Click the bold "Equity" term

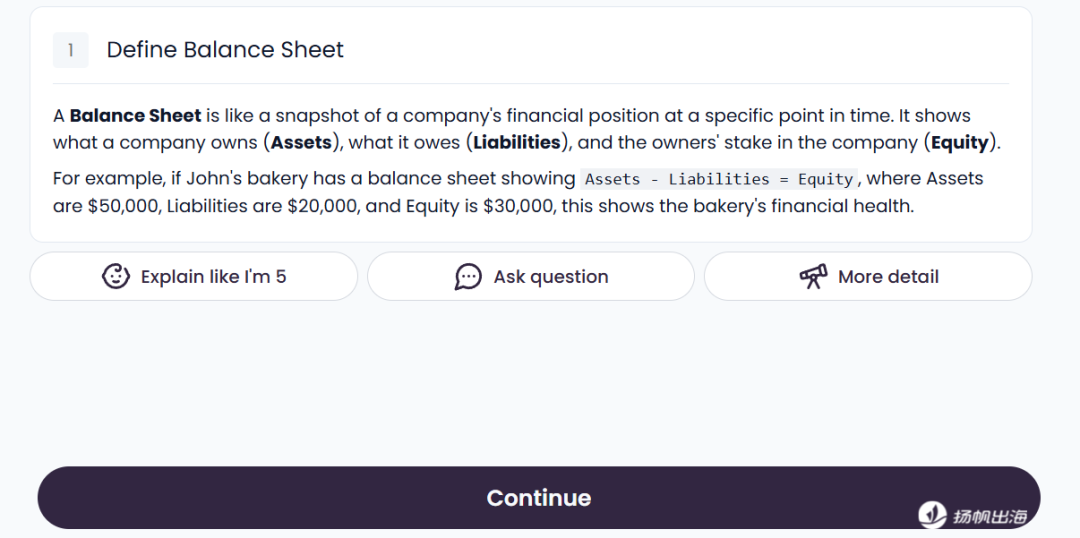(959, 142)
